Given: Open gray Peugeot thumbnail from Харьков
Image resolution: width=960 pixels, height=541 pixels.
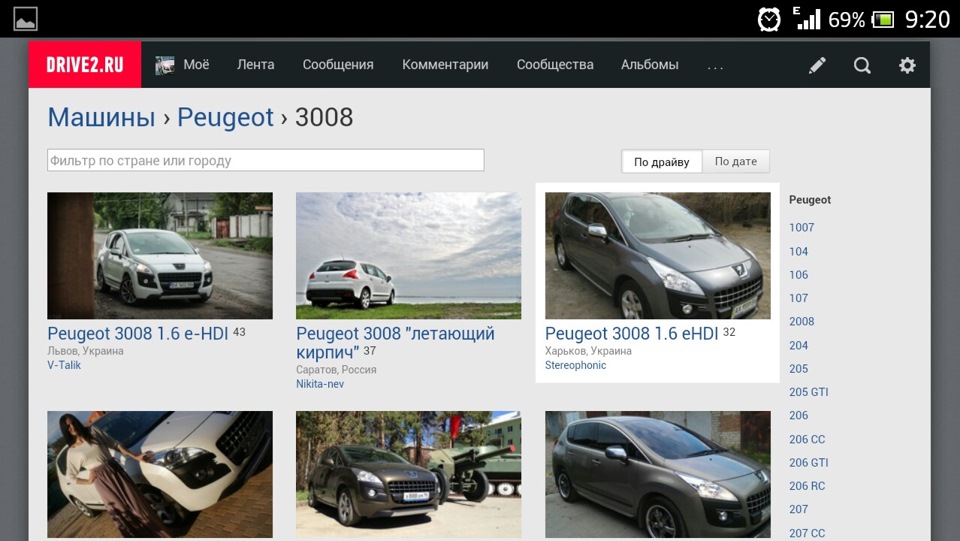Looking at the screenshot, I should [x=658, y=256].
